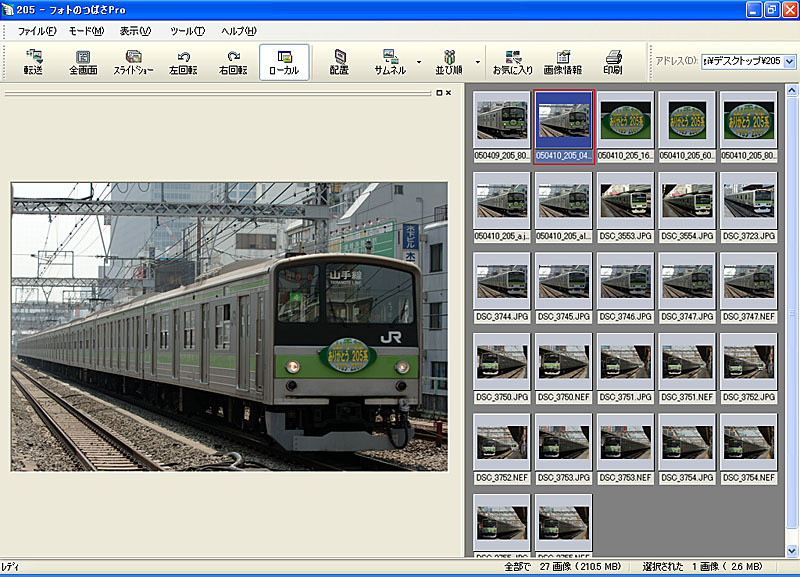
Task: Open the ファイル(F) menu
Action: [37, 31]
